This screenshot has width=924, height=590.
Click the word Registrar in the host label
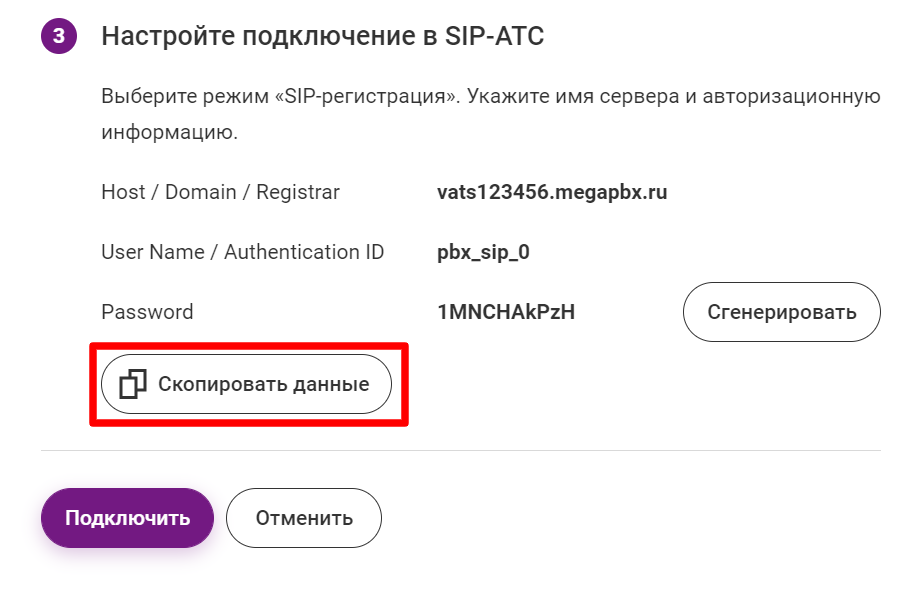[298, 192]
